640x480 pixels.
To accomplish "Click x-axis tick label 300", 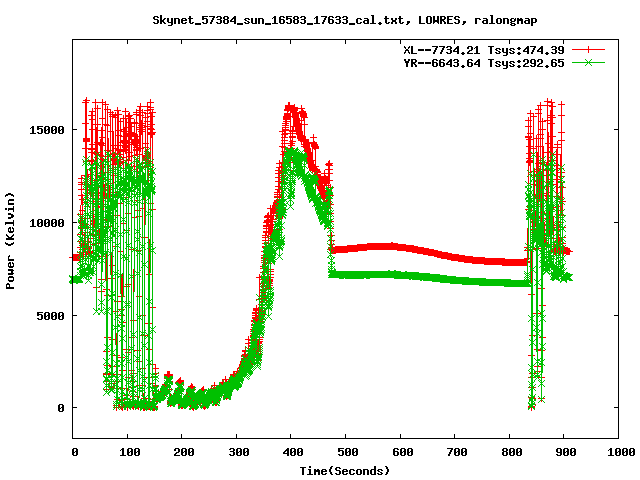I will (239, 452).
